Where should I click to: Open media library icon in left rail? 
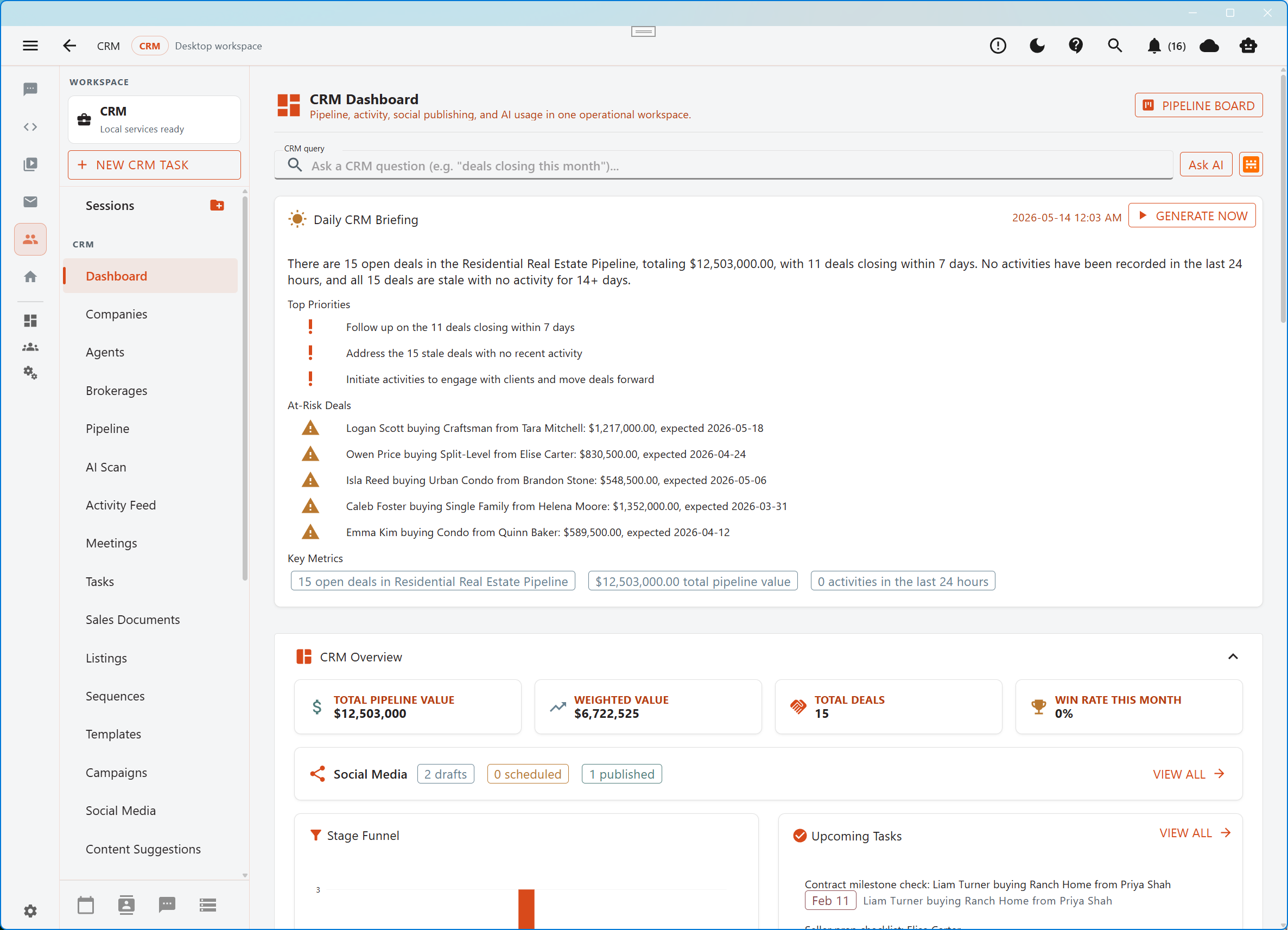pos(30,164)
